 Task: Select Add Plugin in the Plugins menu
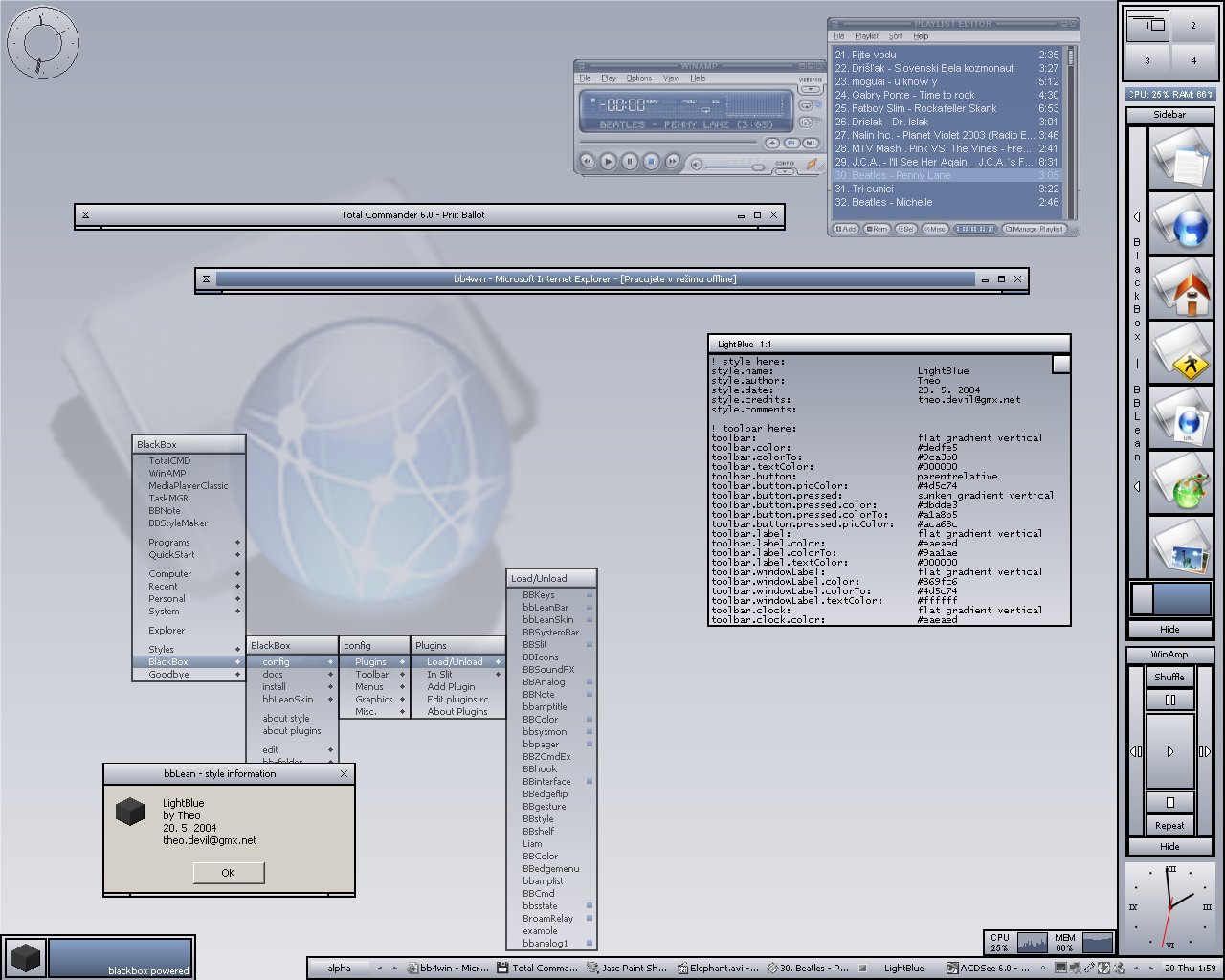(x=458, y=687)
